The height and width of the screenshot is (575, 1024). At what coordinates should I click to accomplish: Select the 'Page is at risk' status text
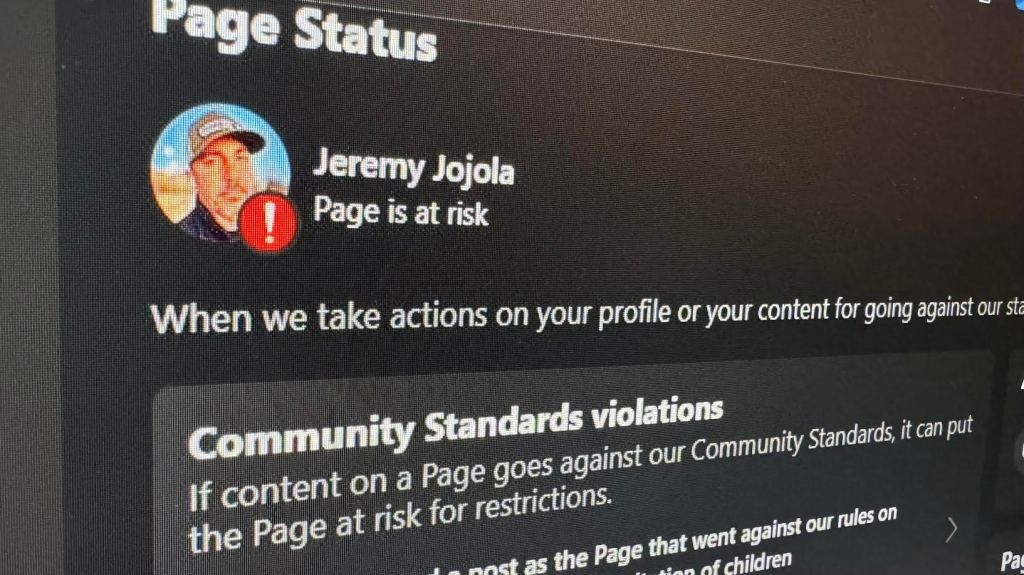tap(400, 212)
